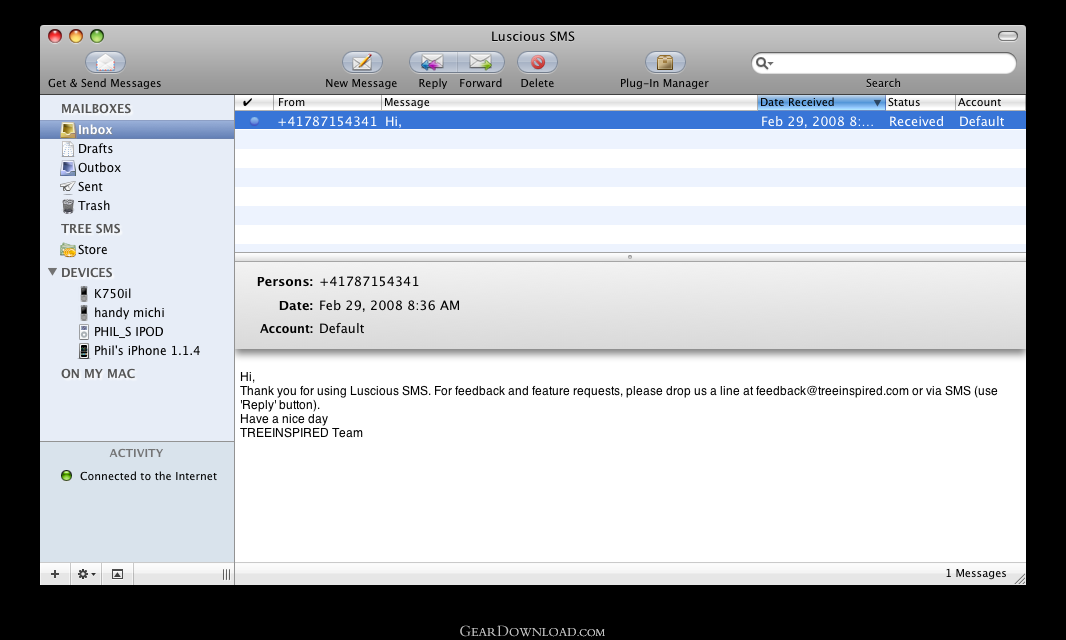Click the TREEINSPIRED Team signature line

(x=301, y=433)
